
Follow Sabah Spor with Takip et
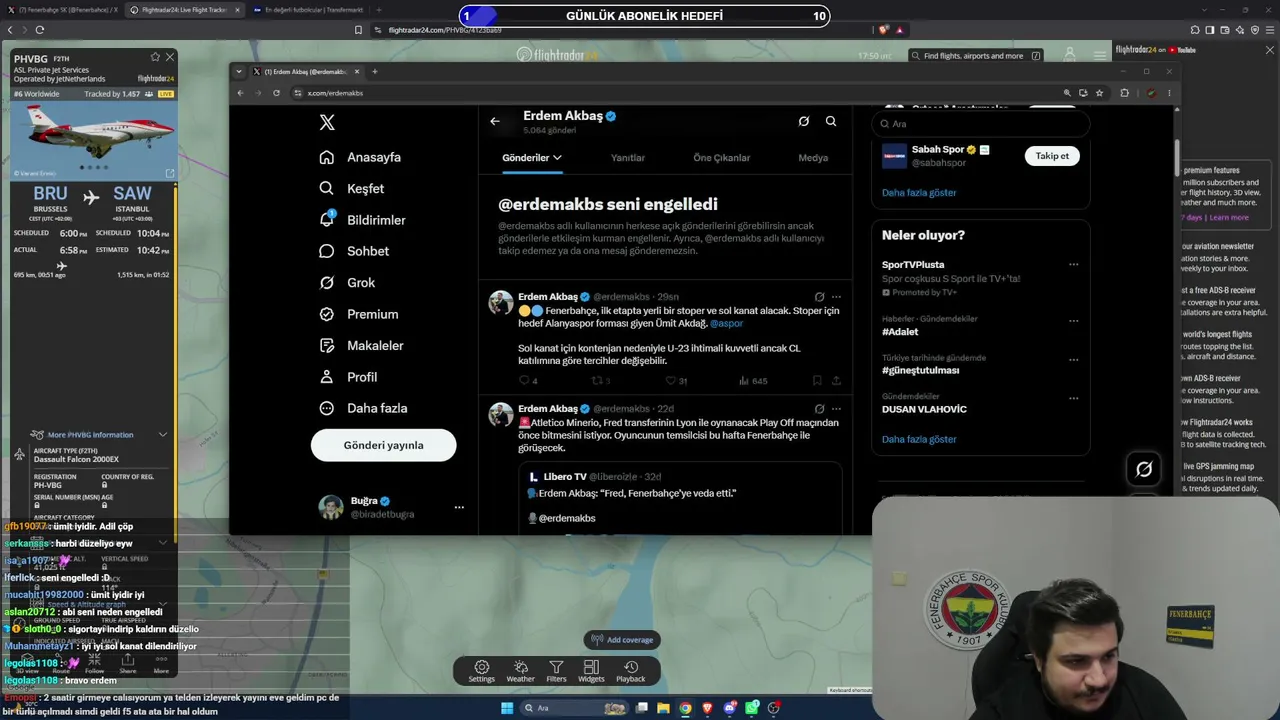tap(1052, 156)
